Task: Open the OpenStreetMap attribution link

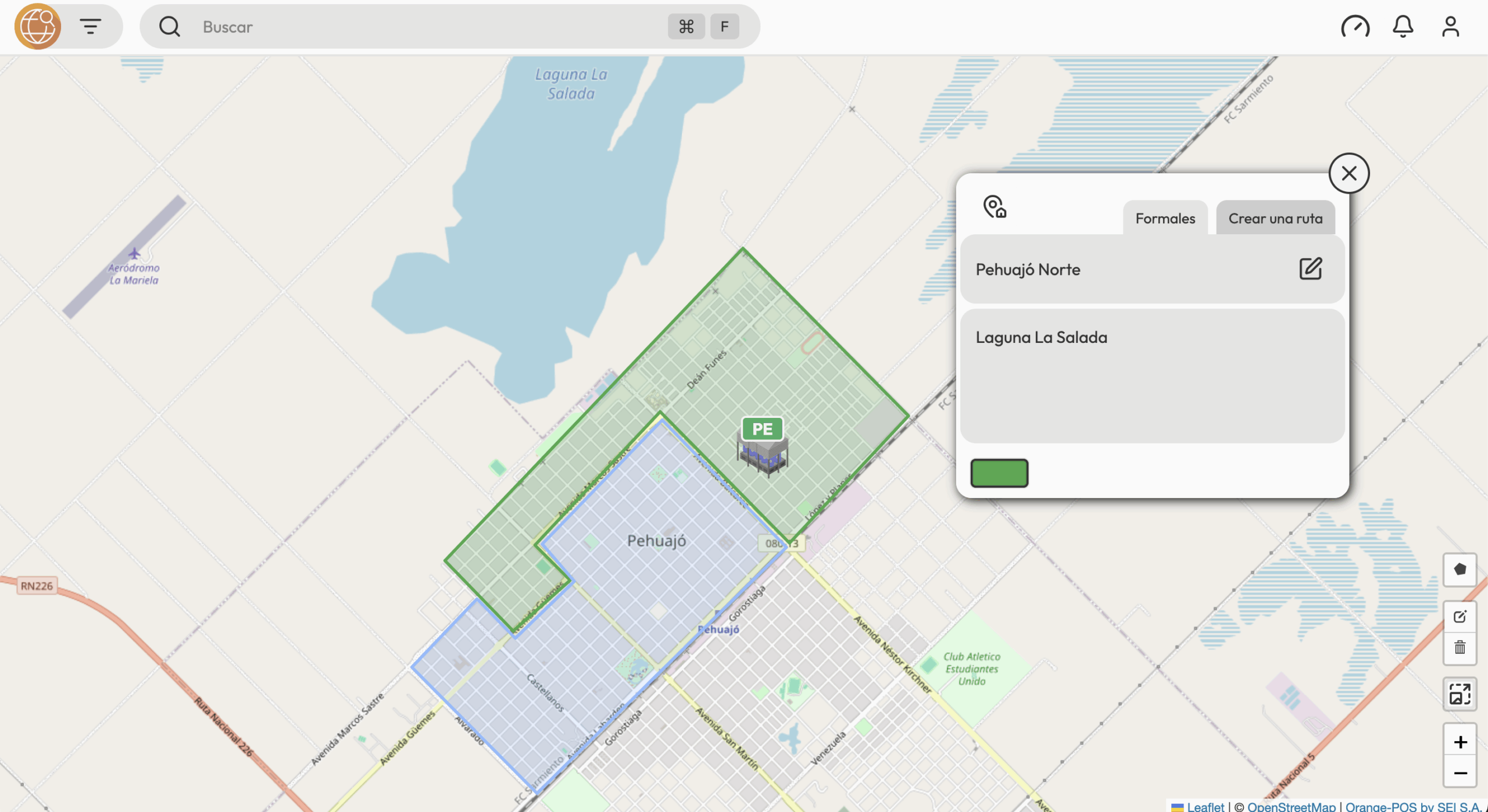Action: coord(1291,806)
